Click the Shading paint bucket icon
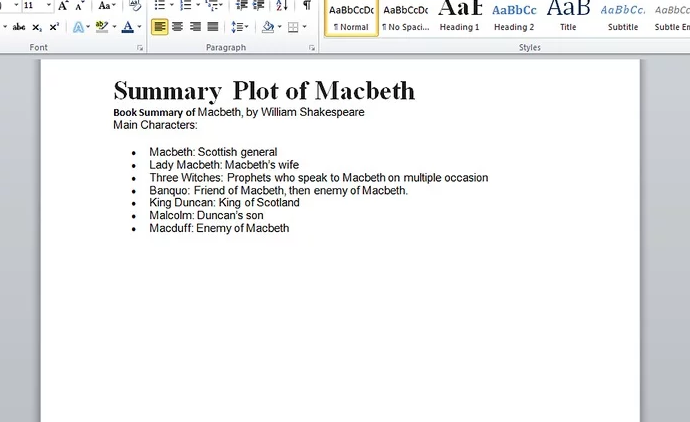 click(x=268, y=27)
